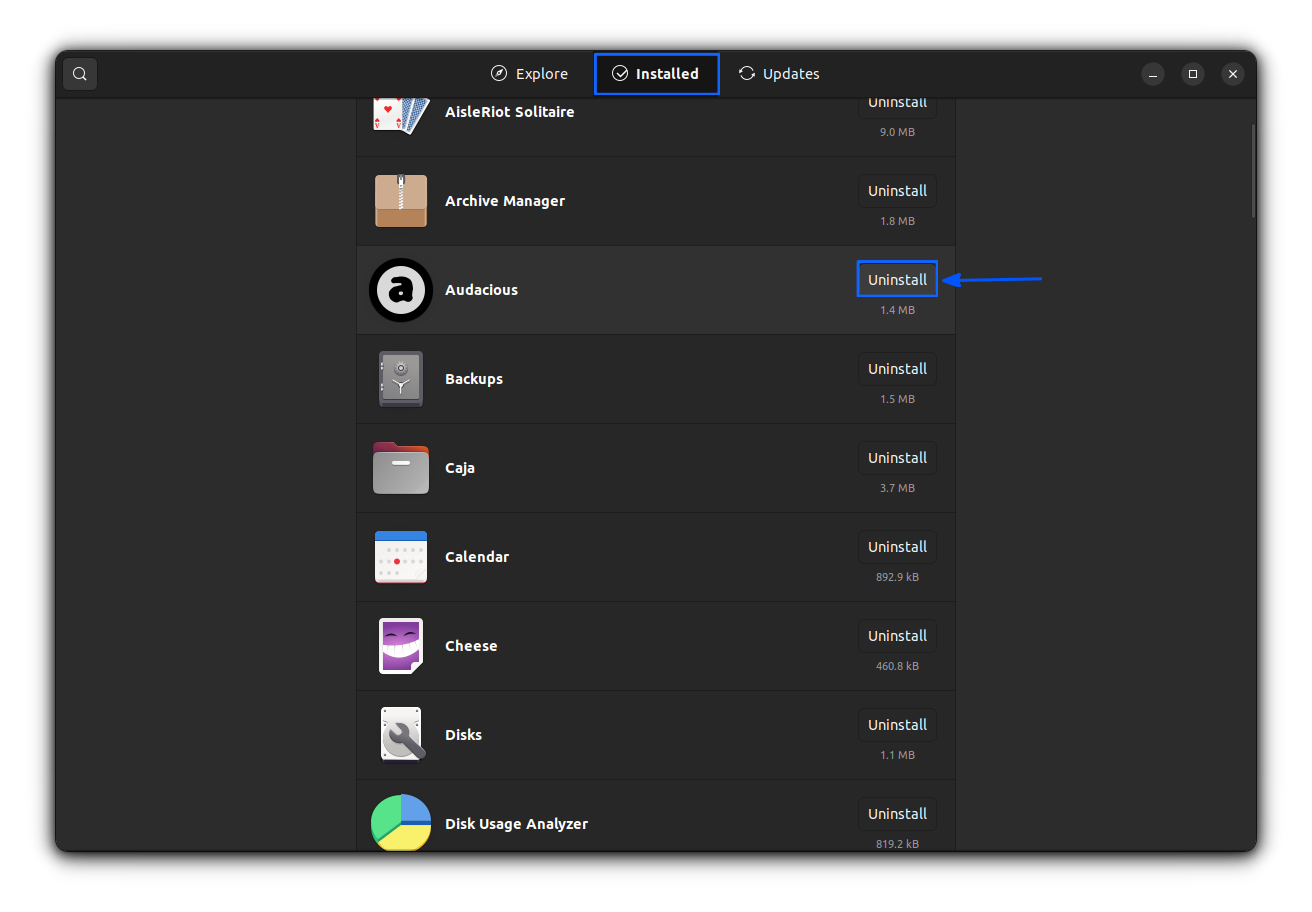Click the Disk Usage Analyzer pie chart icon
Image resolution: width=1312 pixels, height=912 pixels.
tap(400, 823)
